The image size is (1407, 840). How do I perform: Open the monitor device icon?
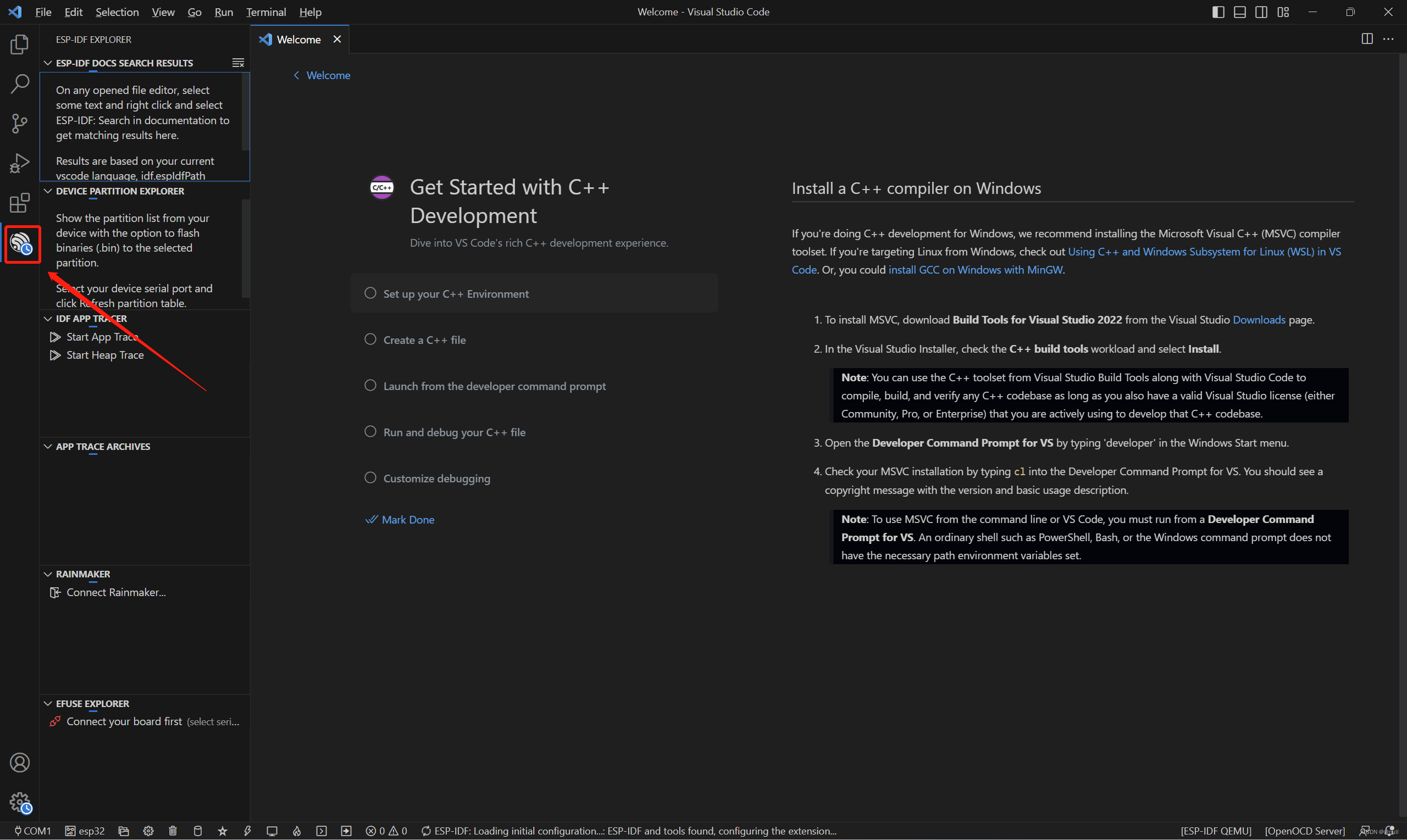(272, 831)
